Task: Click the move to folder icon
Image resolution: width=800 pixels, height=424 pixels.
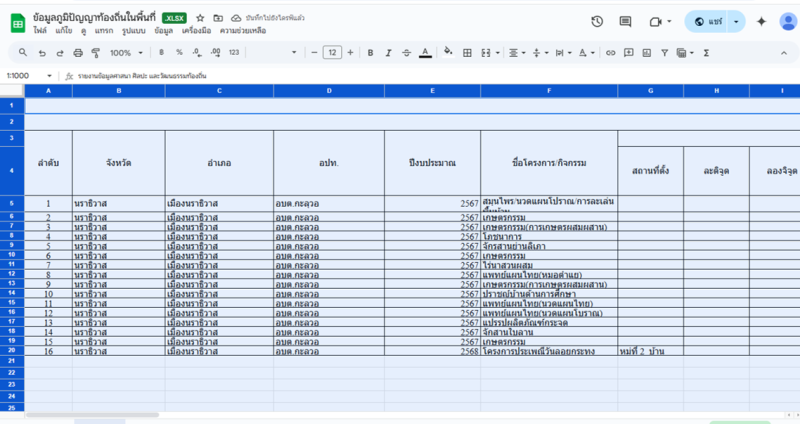Action: pos(218,18)
